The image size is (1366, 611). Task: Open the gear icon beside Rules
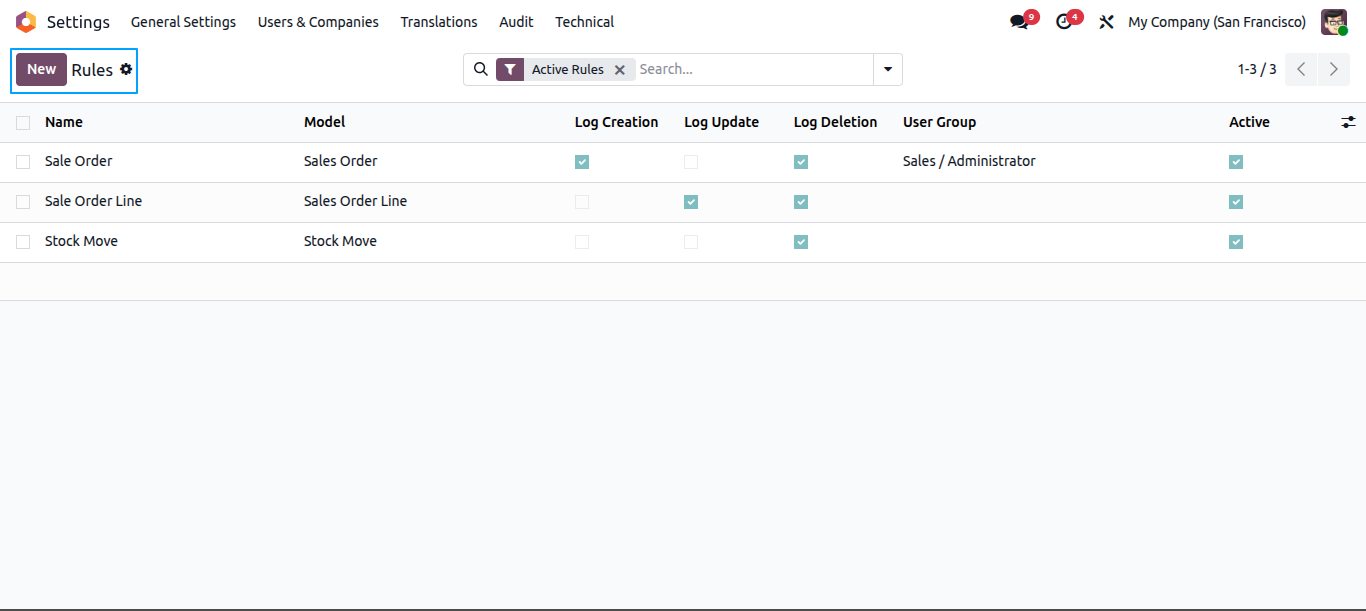[x=126, y=69]
